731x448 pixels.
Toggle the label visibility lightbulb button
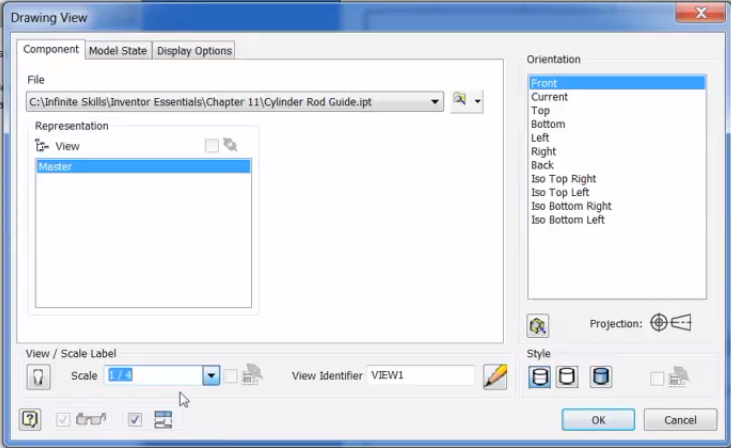38,377
